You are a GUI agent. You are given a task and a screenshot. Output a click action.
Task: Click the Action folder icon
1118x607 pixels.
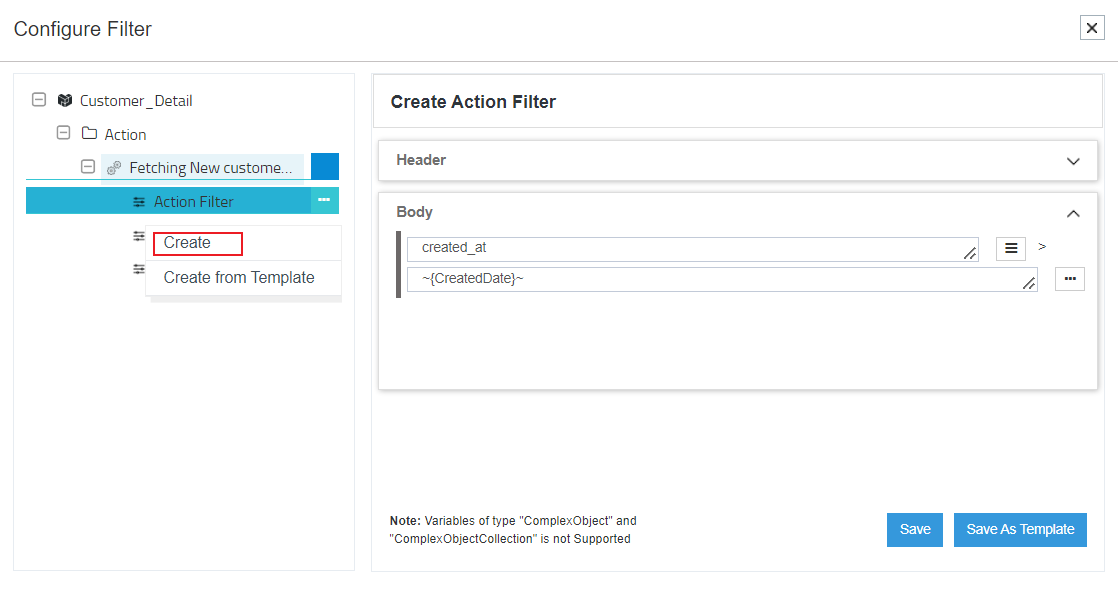pyautogui.click(x=90, y=133)
